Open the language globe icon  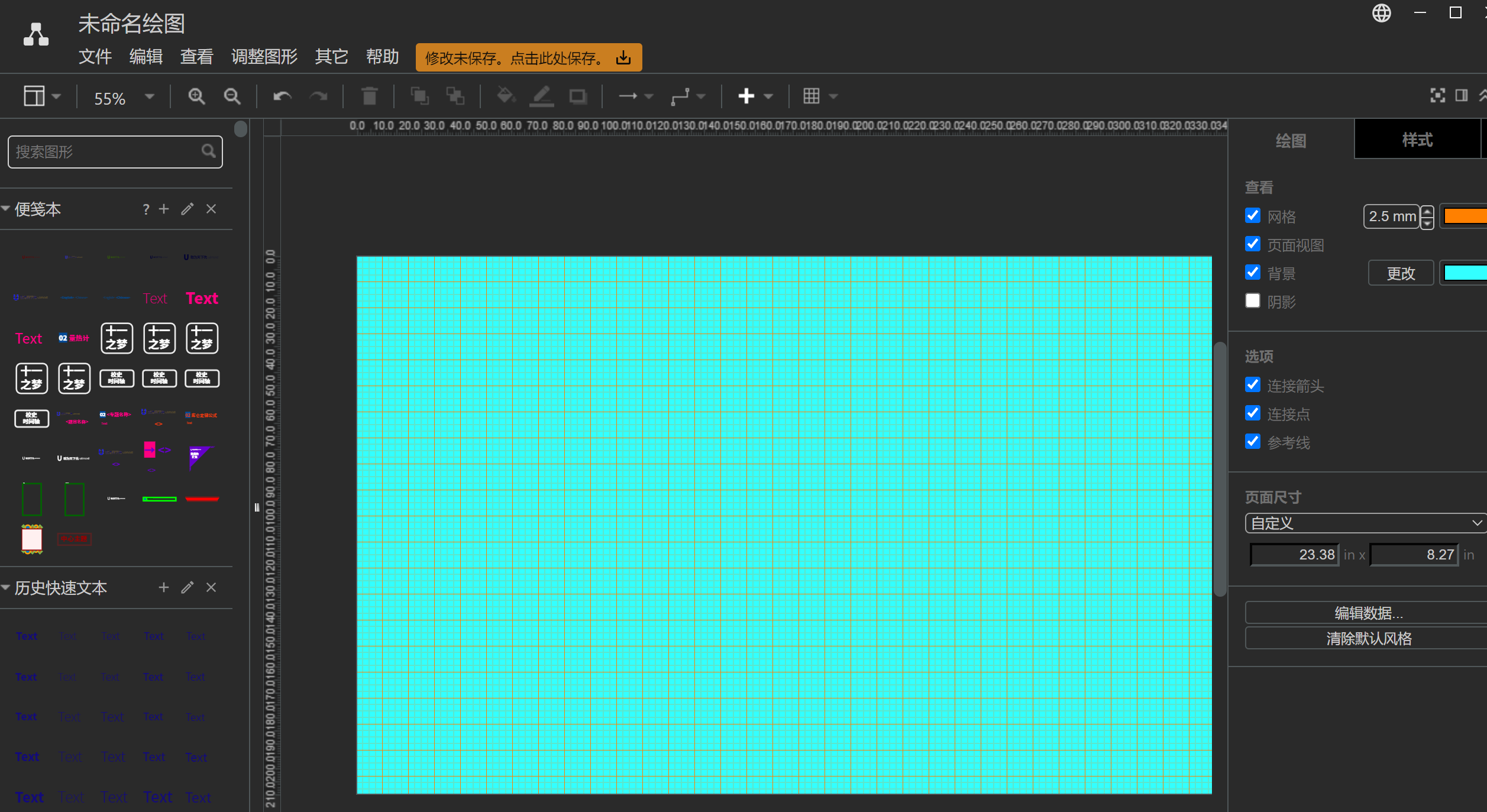[x=1382, y=12]
